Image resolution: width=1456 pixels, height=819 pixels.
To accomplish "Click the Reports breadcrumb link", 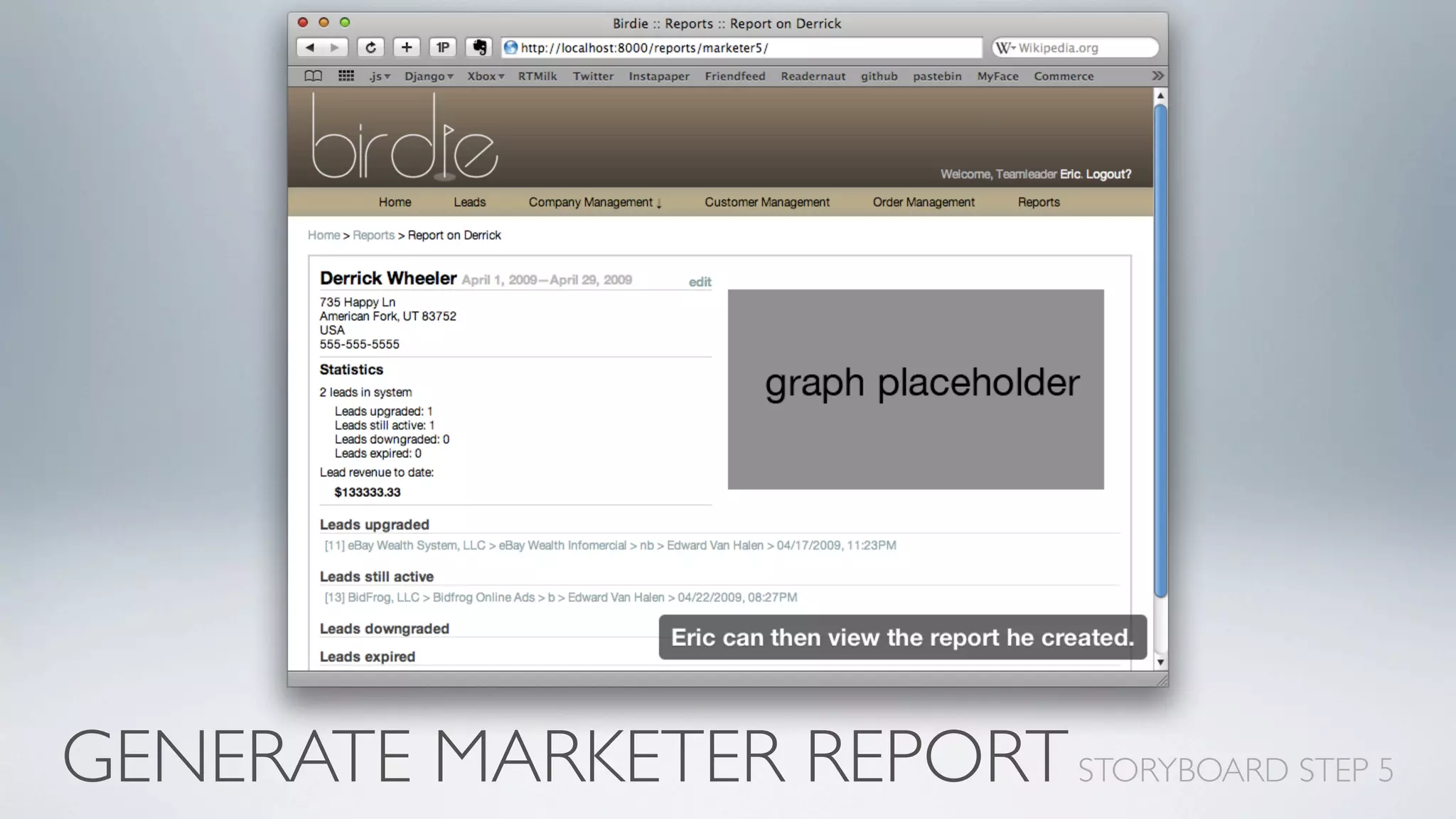I will [373, 235].
